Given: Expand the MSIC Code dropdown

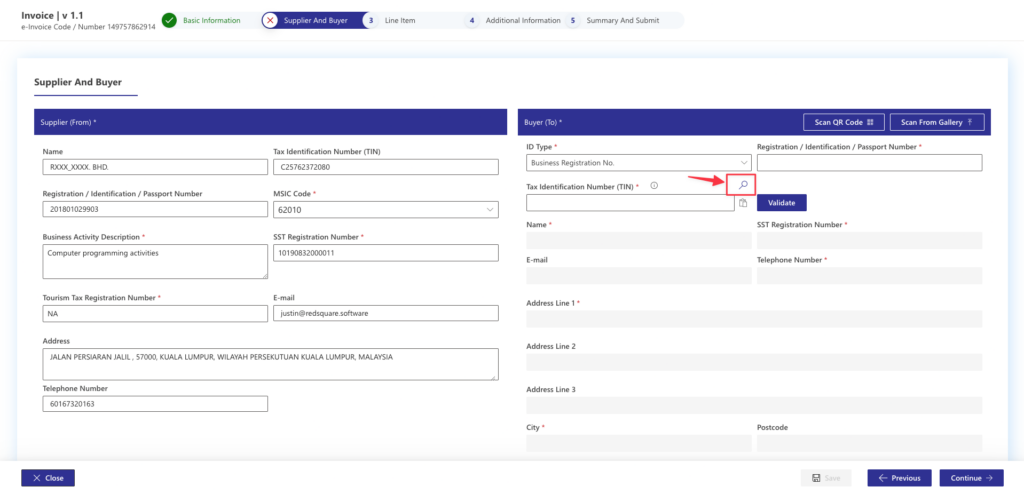Looking at the screenshot, I should tap(385, 210).
